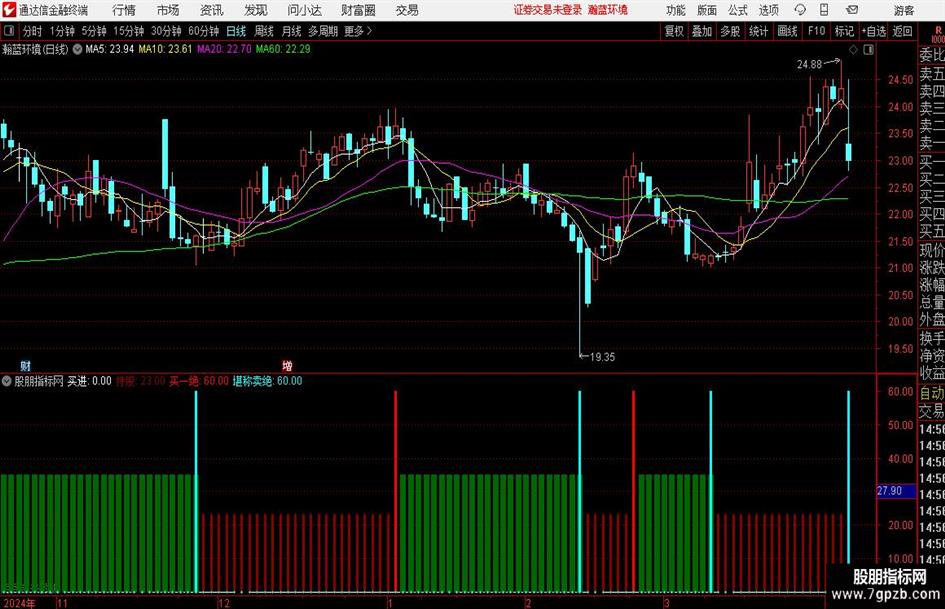Open the 功能 menu
Screen dimensions: 945x609
point(676,10)
